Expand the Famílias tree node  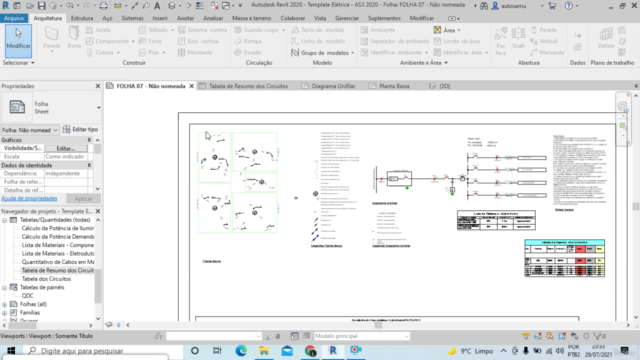click(4, 313)
